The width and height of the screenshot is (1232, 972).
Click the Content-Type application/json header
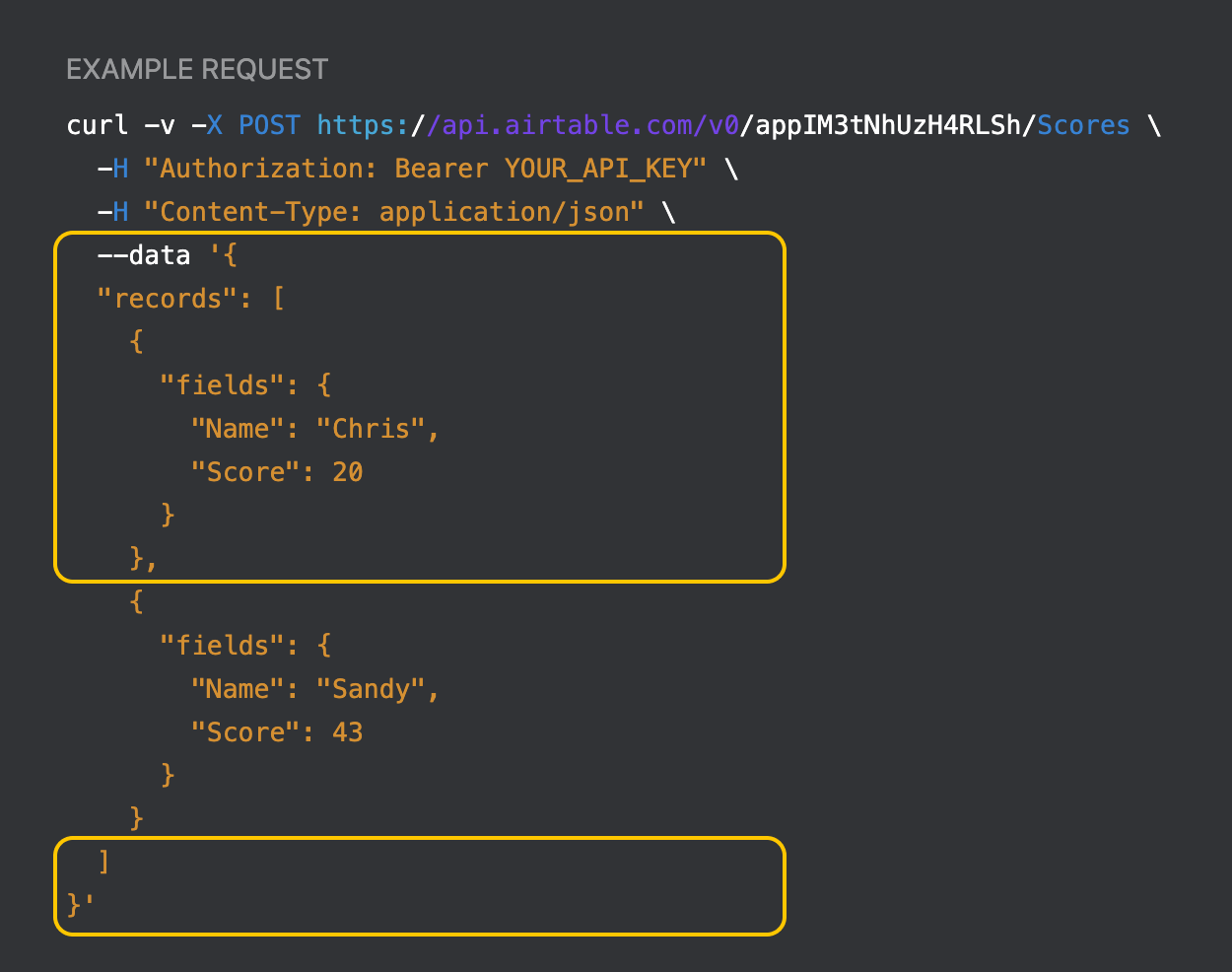point(392,213)
